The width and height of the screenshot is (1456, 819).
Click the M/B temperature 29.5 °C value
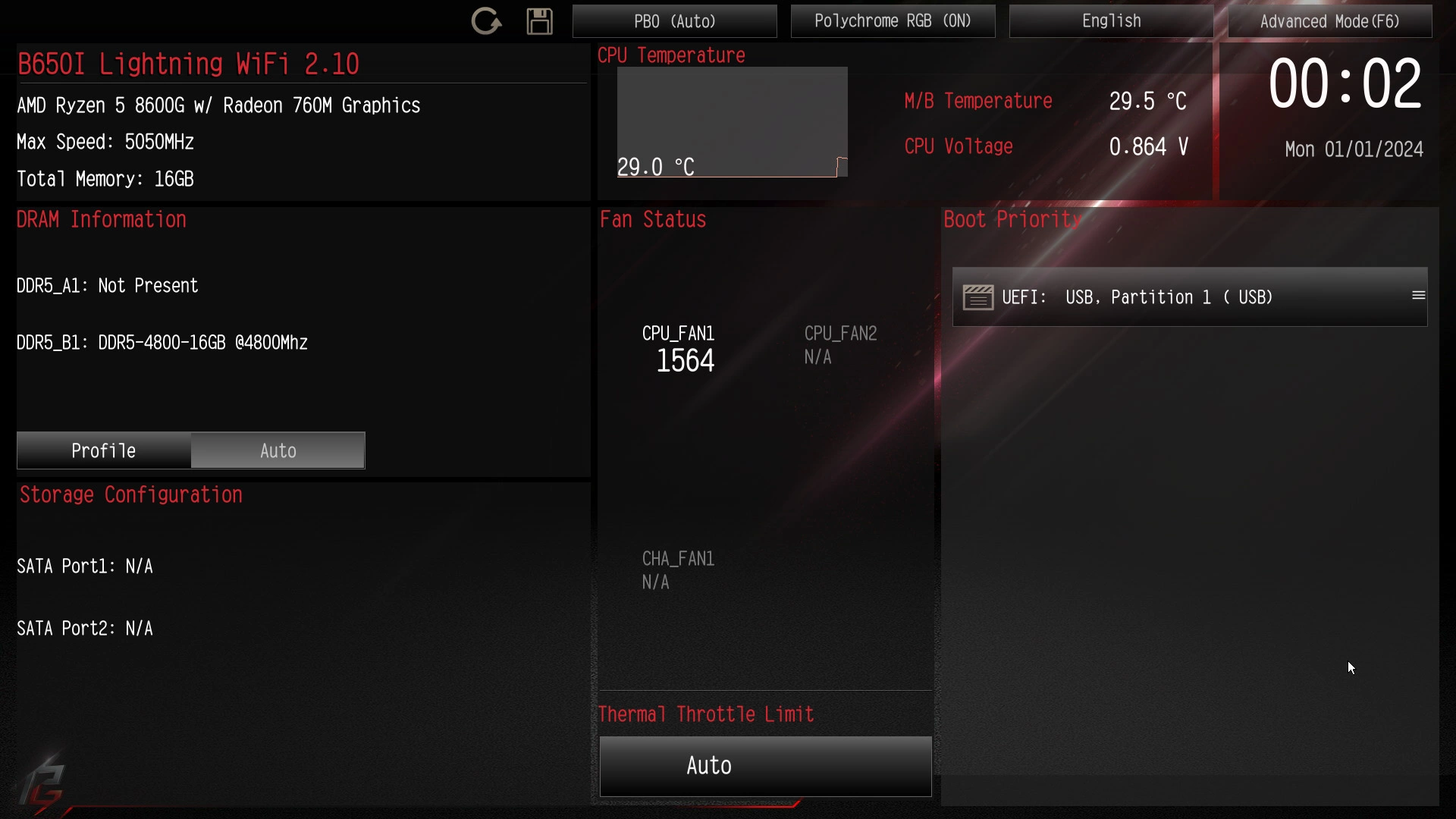(x=1147, y=101)
